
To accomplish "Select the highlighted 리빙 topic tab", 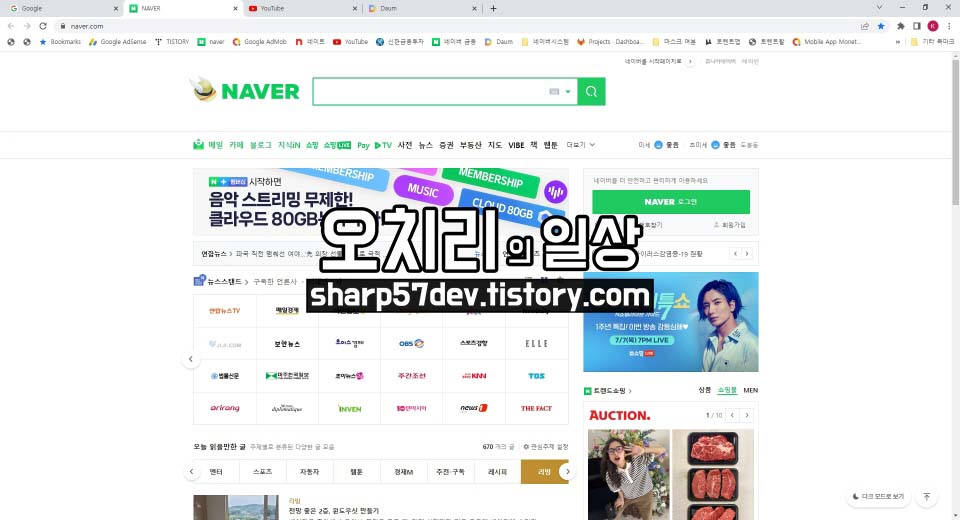I will point(544,472).
